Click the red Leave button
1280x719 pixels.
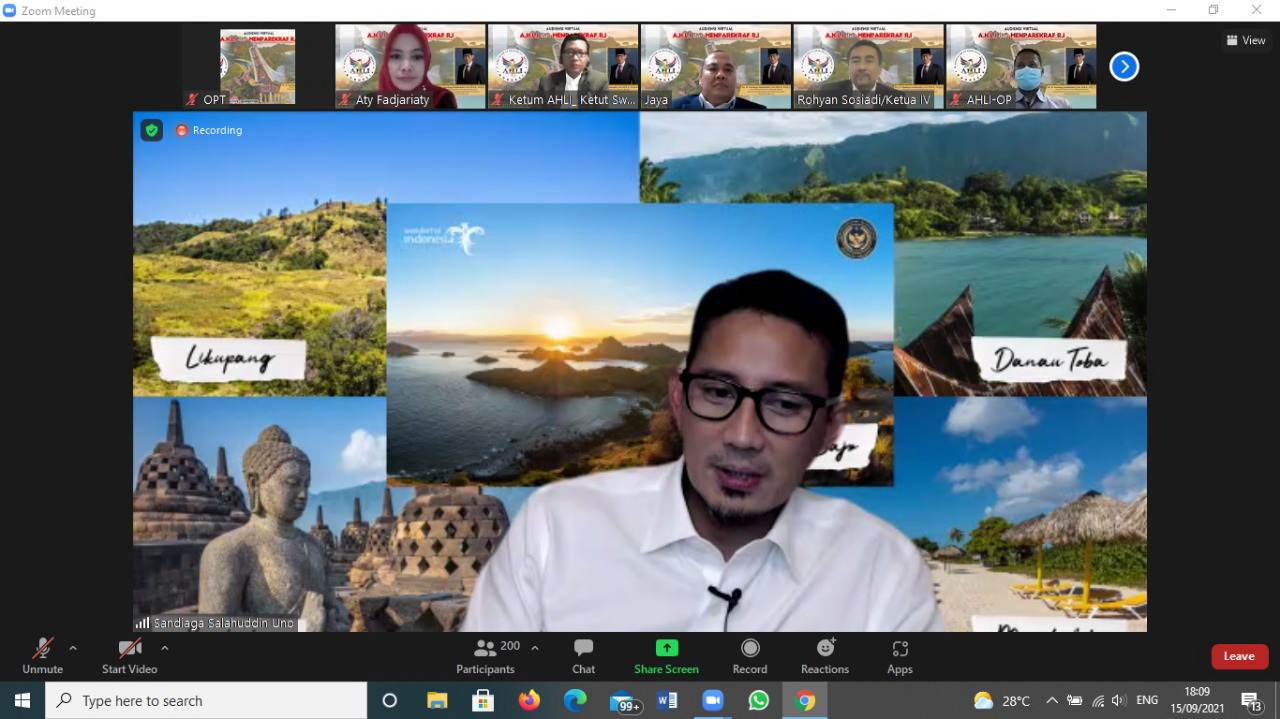click(x=1239, y=656)
